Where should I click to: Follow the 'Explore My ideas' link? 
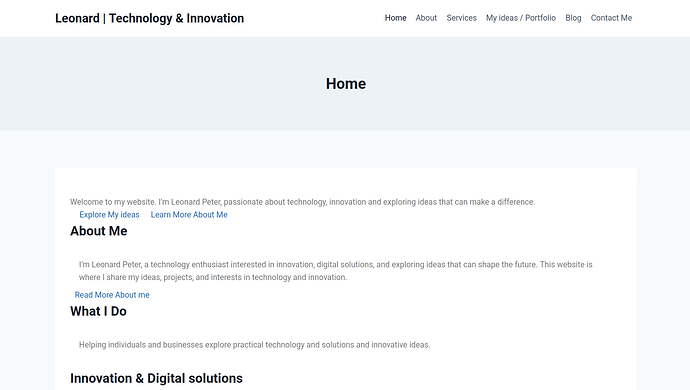109,215
